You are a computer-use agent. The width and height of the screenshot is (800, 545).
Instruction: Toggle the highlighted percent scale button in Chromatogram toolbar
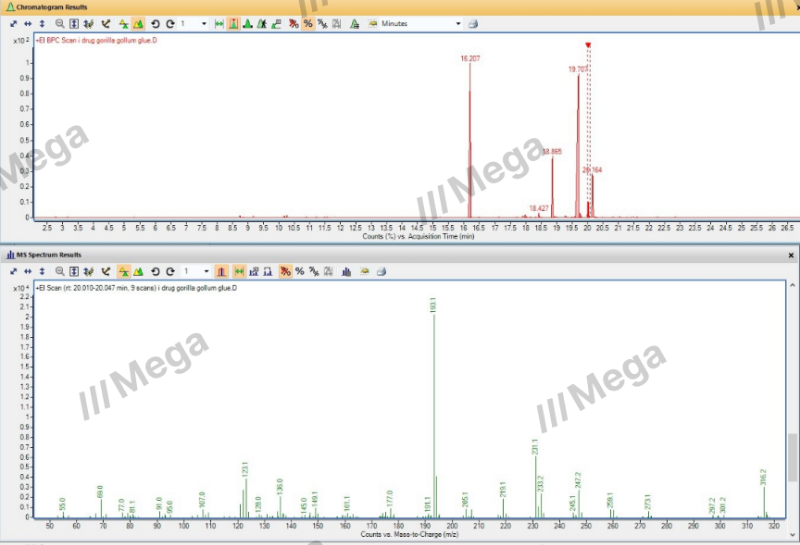click(x=308, y=23)
